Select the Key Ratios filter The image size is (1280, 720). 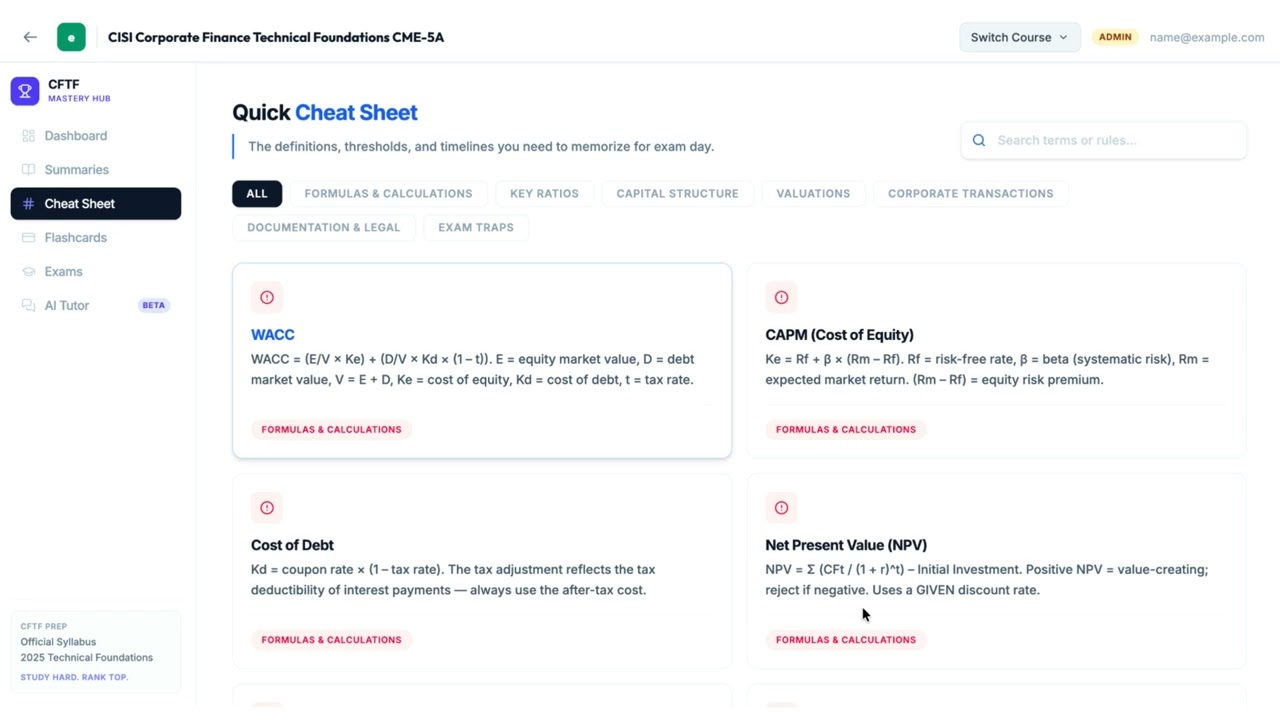(x=544, y=194)
